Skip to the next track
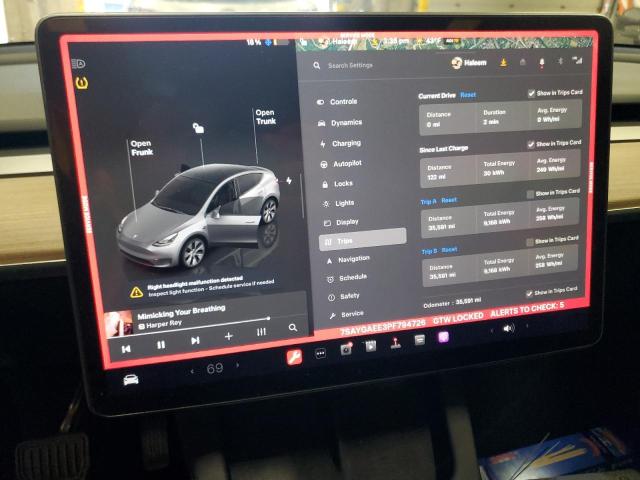Image resolution: width=640 pixels, height=480 pixels. [x=195, y=340]
